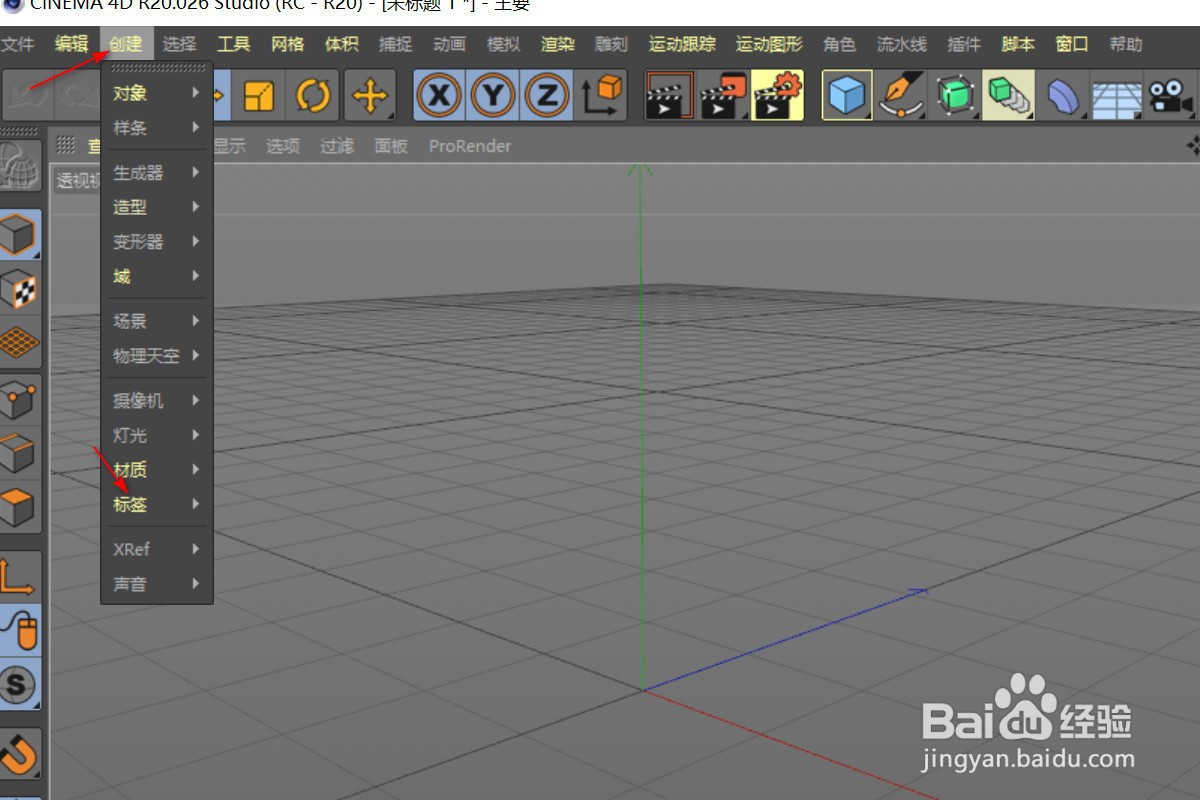Switch to texture mode checkered cube

tap(19, 290)
